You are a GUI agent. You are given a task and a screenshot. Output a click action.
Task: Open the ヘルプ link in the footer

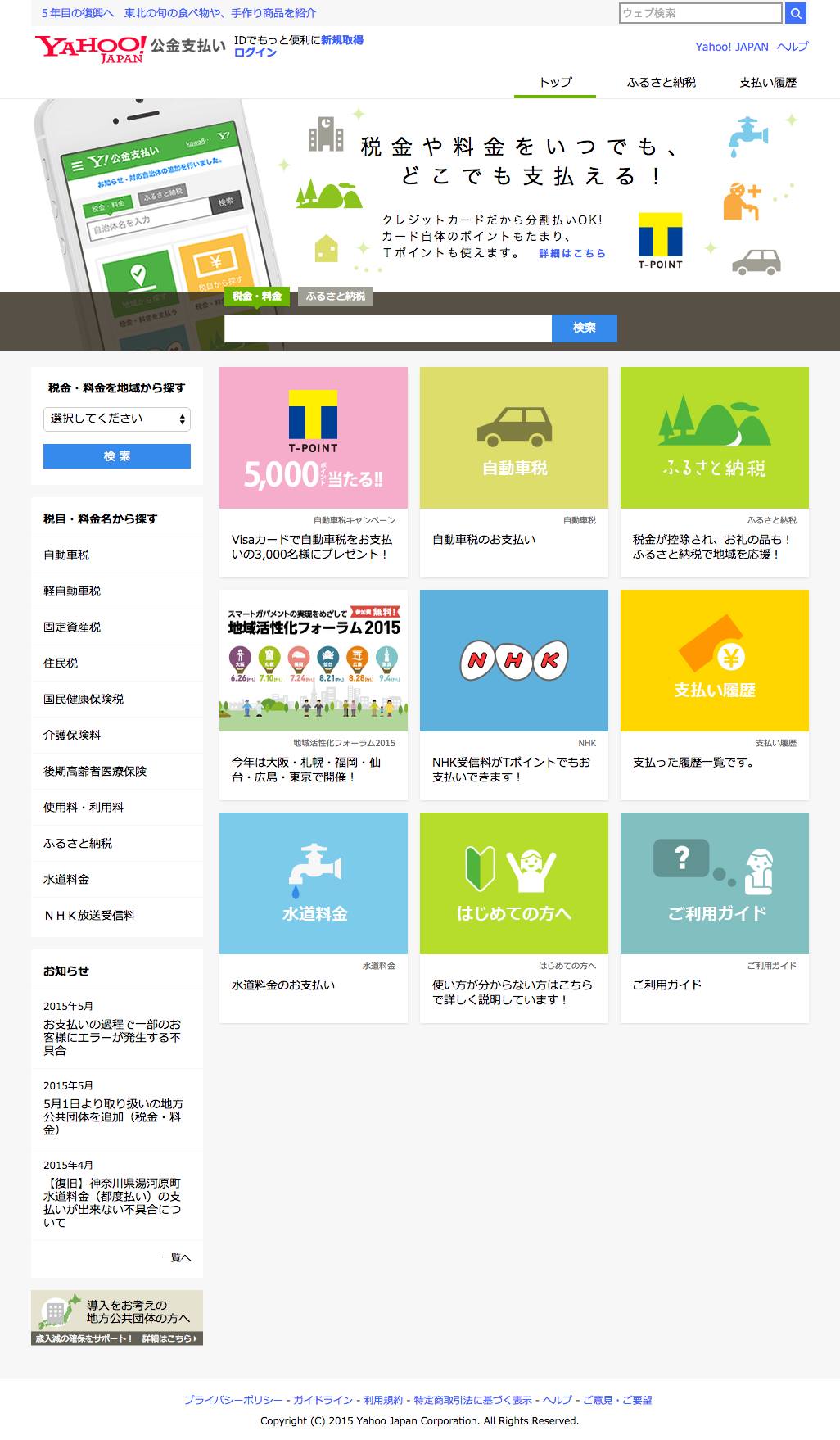558,1400
